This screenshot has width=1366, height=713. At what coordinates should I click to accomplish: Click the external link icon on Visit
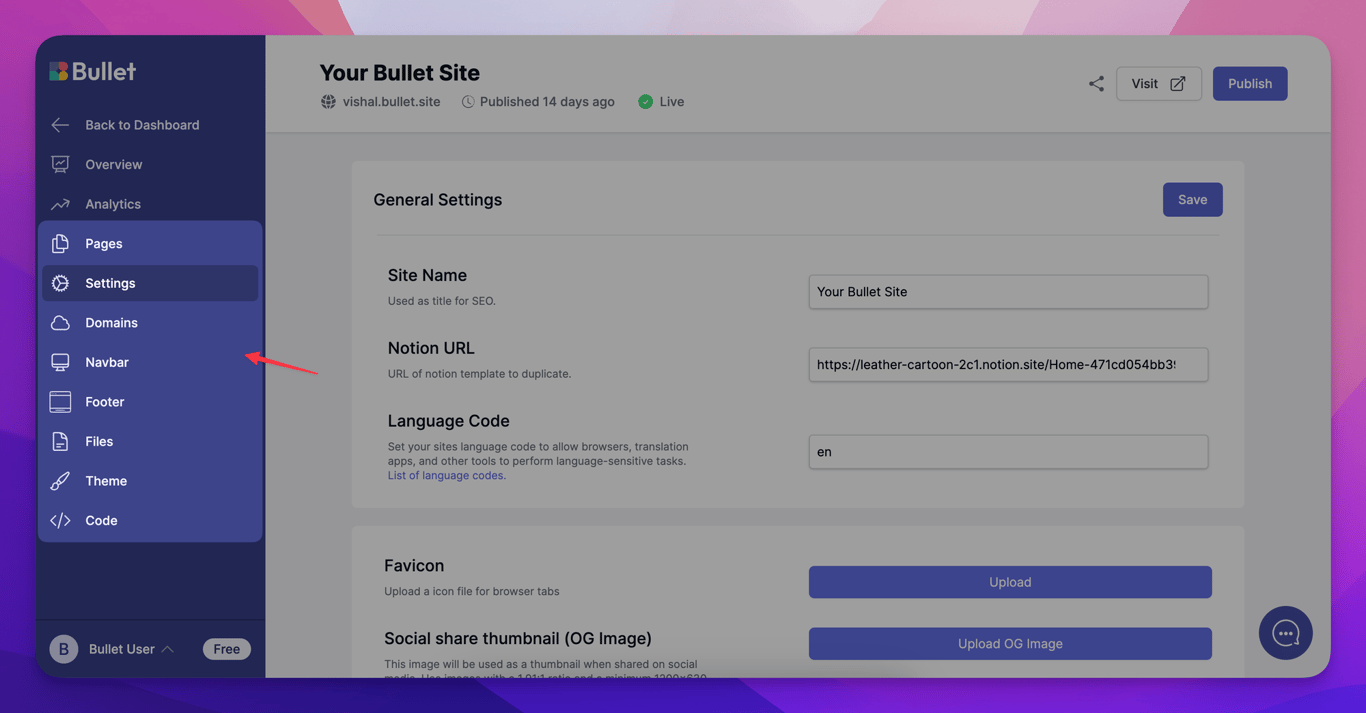[1178, 84]
